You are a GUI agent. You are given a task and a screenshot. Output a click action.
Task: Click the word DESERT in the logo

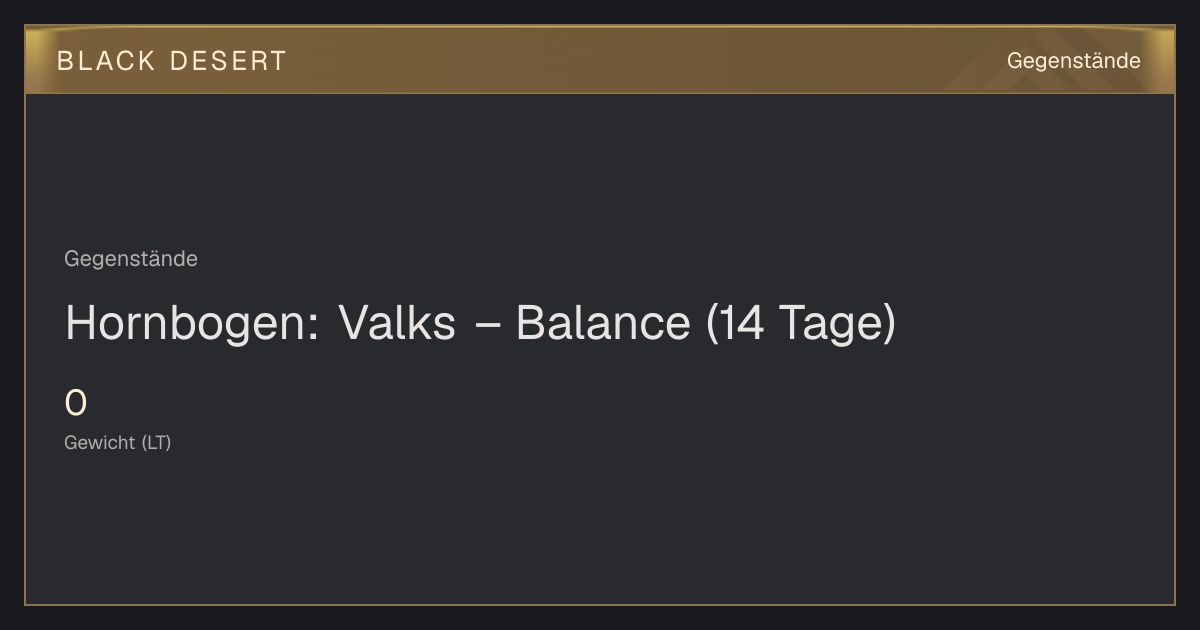pos(228,61)
